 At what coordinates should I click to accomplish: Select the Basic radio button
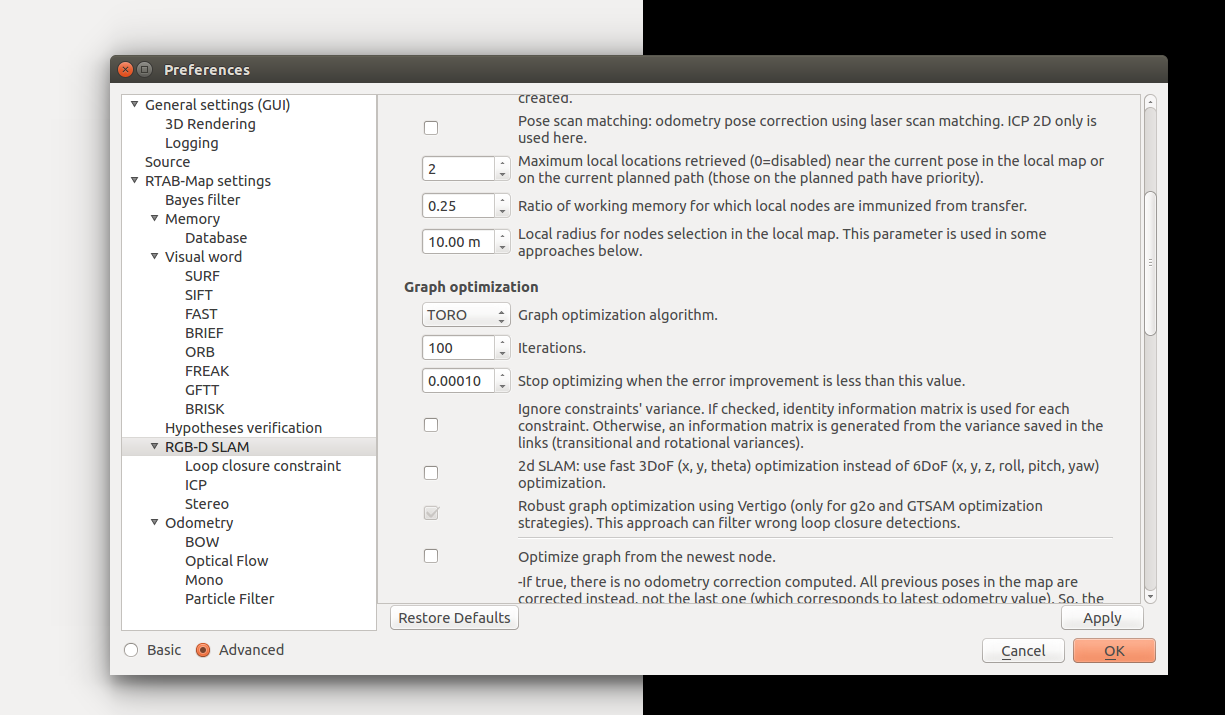132,650
